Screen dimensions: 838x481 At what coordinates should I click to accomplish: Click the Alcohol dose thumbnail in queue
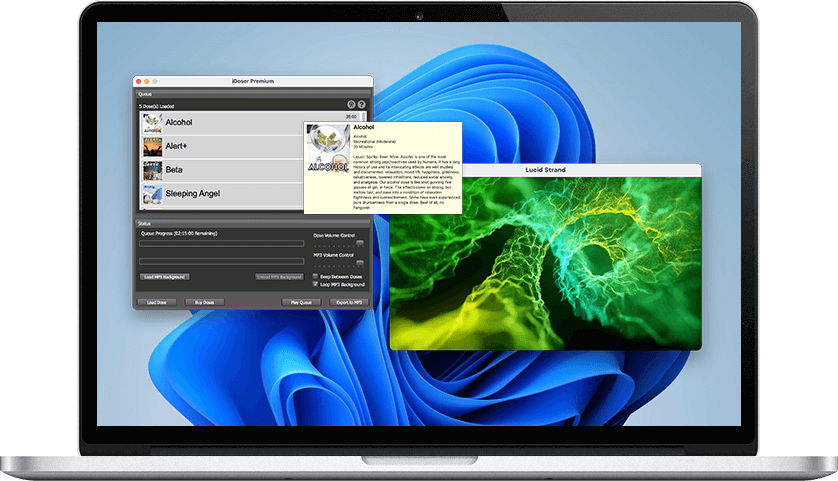coord(152,123)
